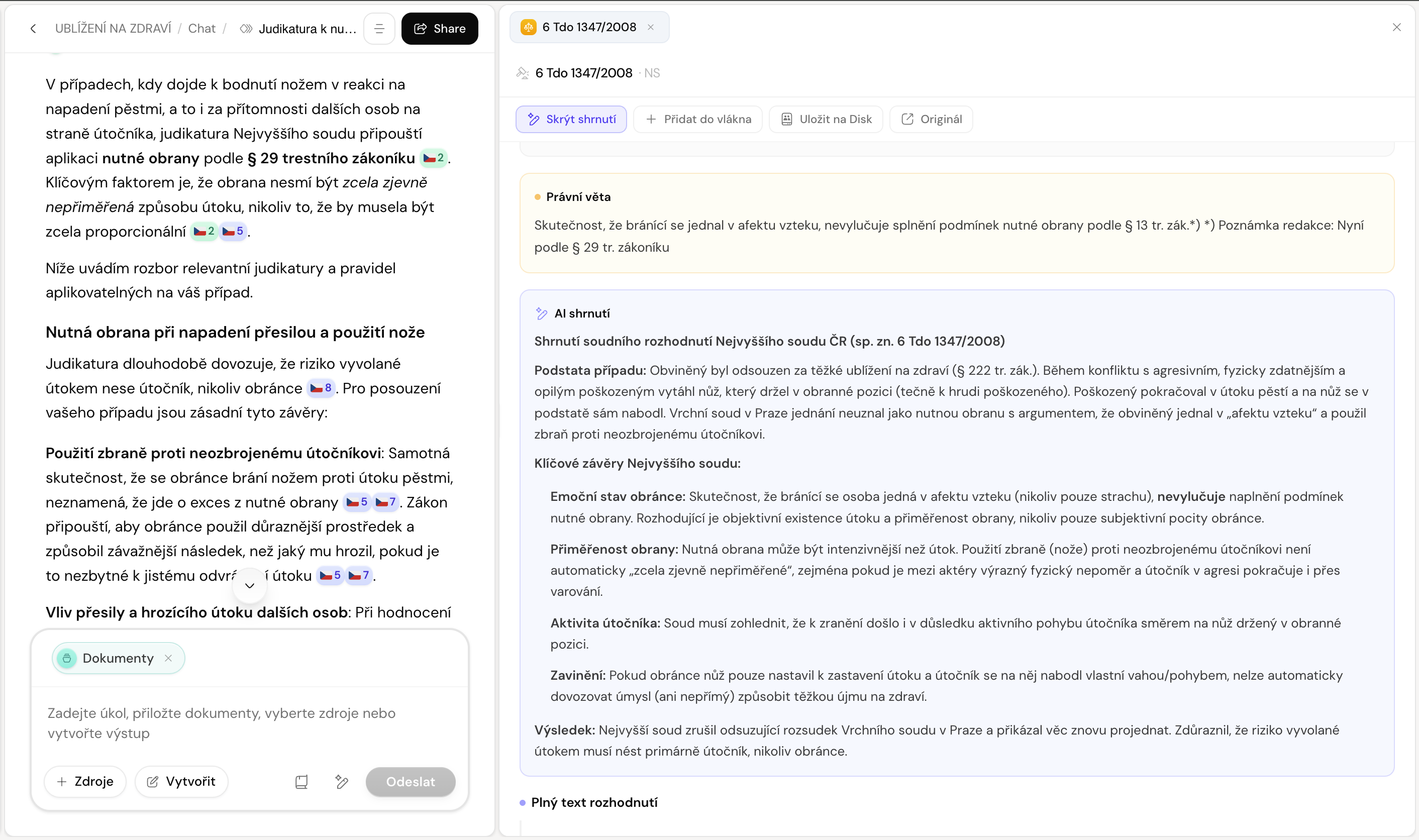Click the 'Zavinění:' label in the summary
This screenshot has height=840, width=1419.
coord(578,675)
